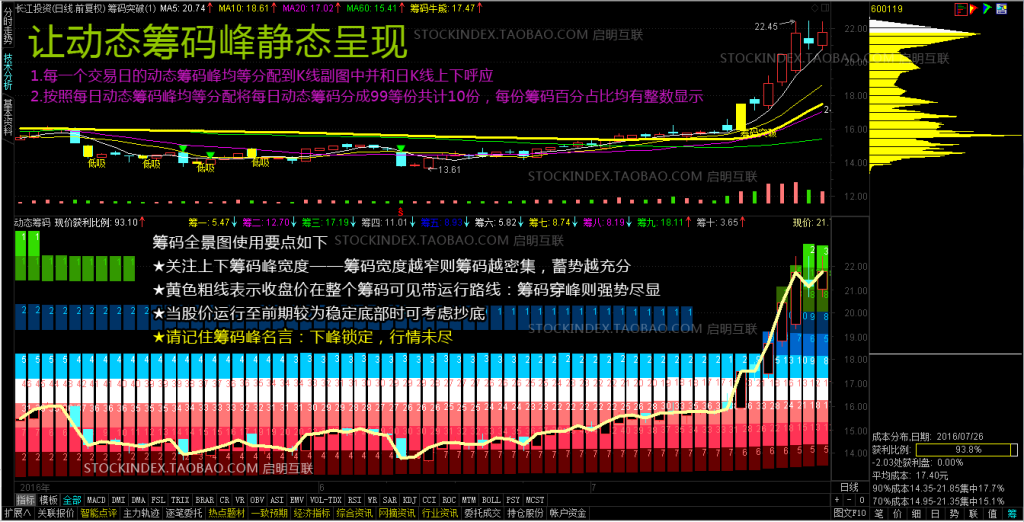Select the 模板 tab
This screenshot has height=522, width=1024.
tap(49, 500)
